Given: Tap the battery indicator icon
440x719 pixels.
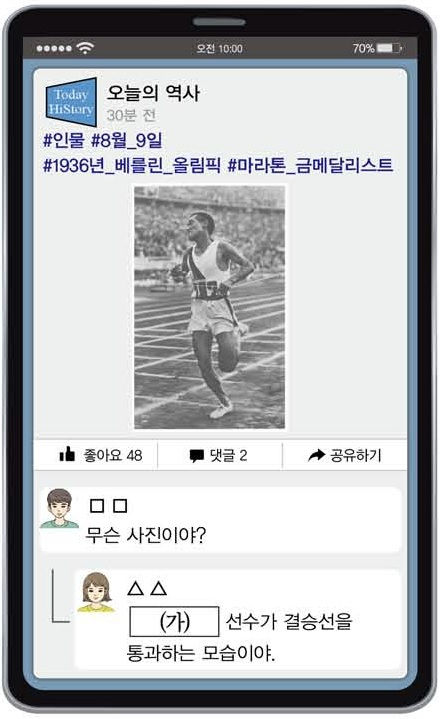Looking at the screenshot, I should [390, 48].
